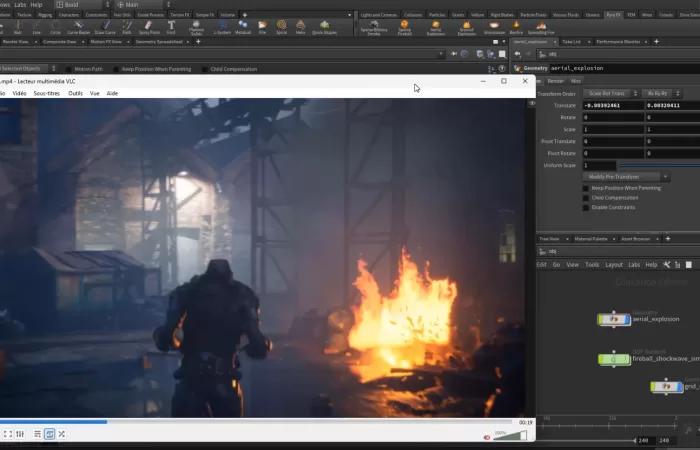Open the Build desktop dropdown
Viewport: 700px width, 450px height.
83,4
